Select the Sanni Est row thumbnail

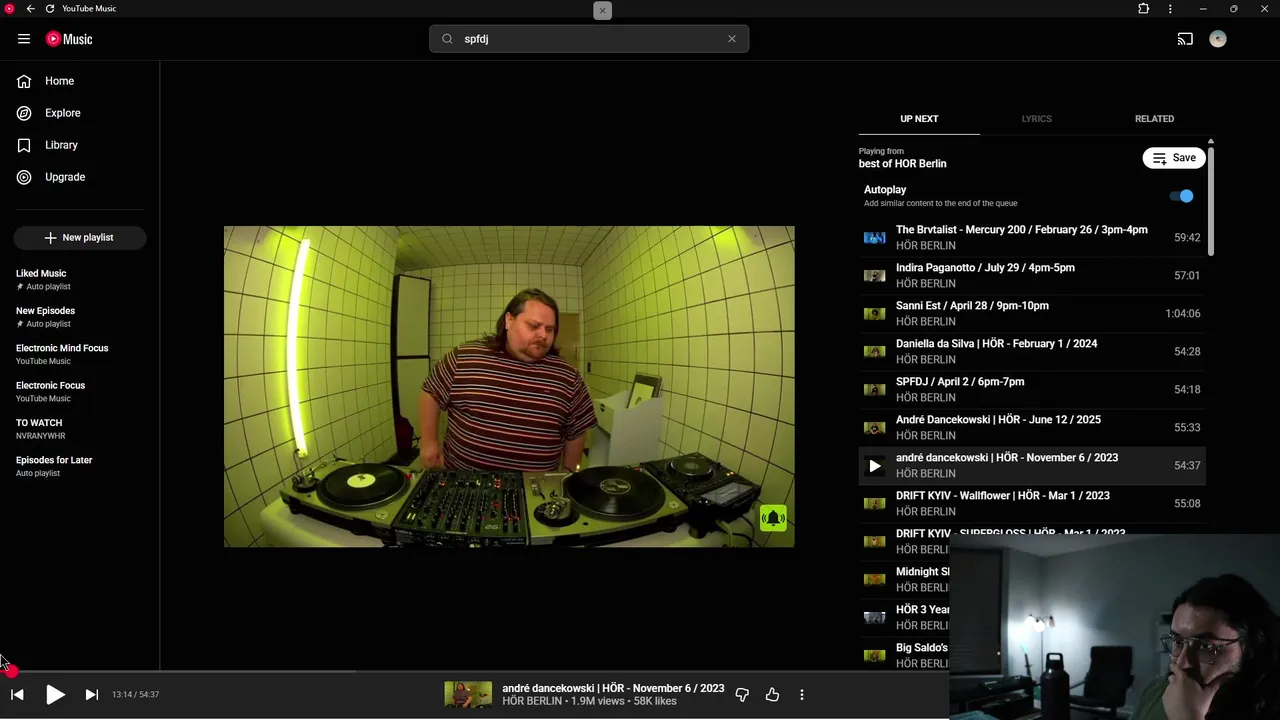pos(875,314)
